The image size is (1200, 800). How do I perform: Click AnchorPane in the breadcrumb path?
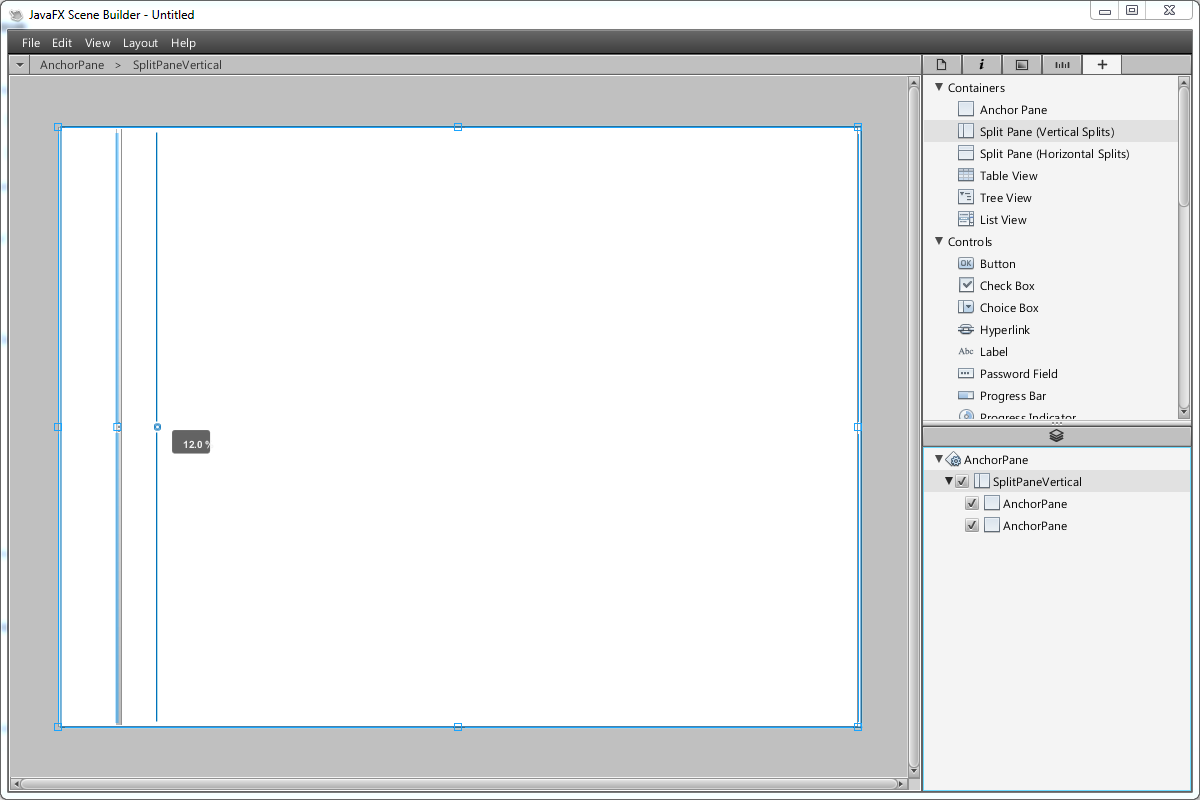click(72, 65)
